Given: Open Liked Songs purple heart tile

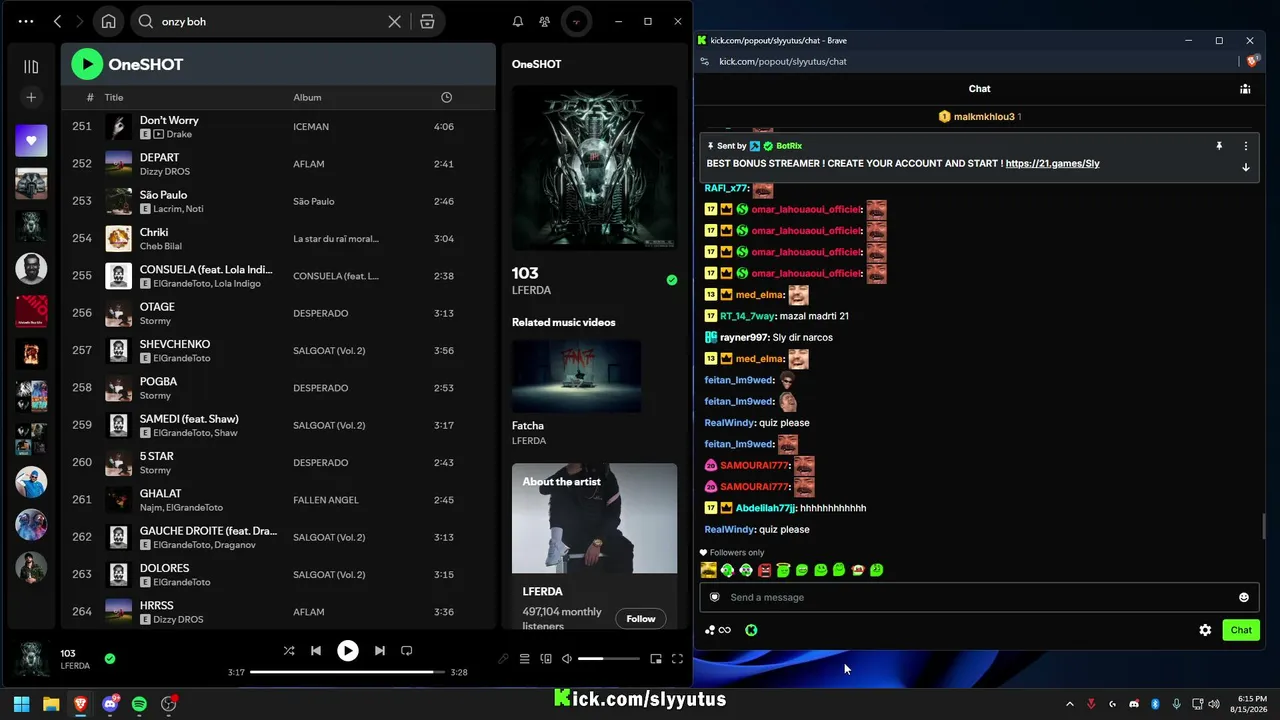Looking at the screenshot, I should tap(31, 141).
